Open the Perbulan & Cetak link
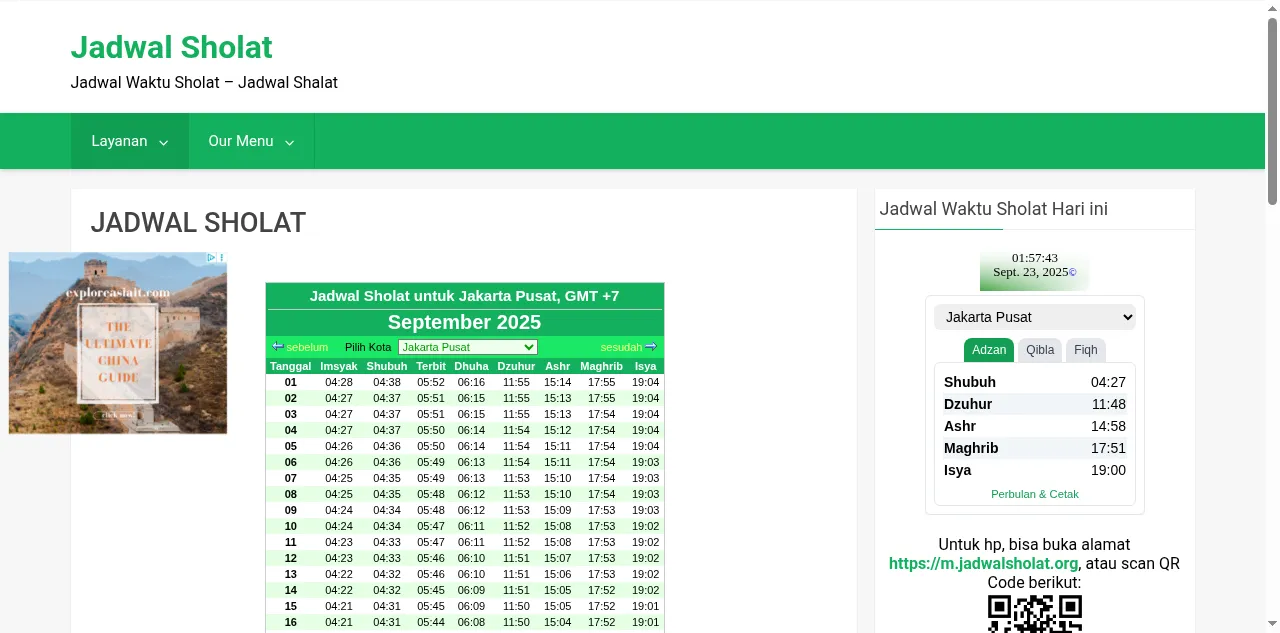 pyautogui.click(x=1035, y=494)
